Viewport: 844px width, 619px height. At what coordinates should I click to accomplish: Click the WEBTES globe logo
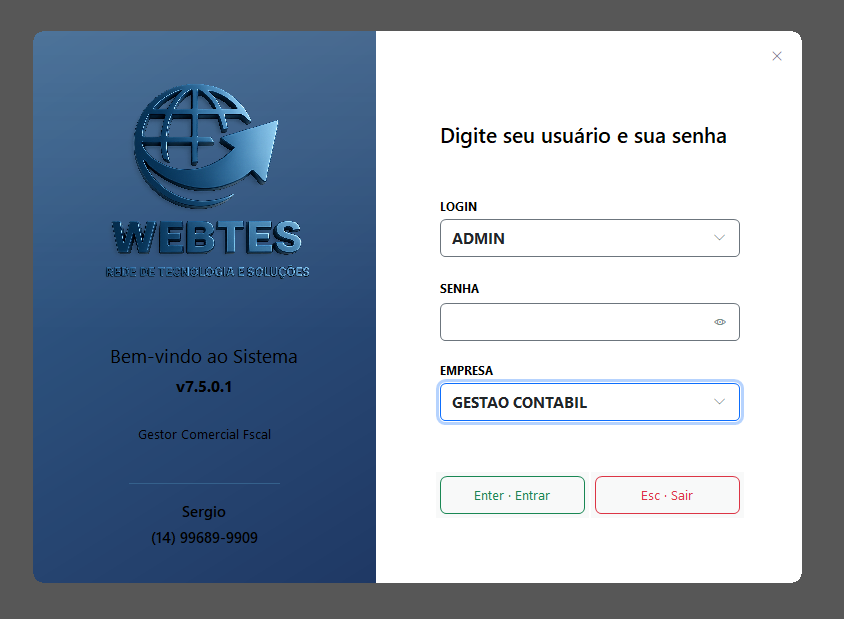206,146
